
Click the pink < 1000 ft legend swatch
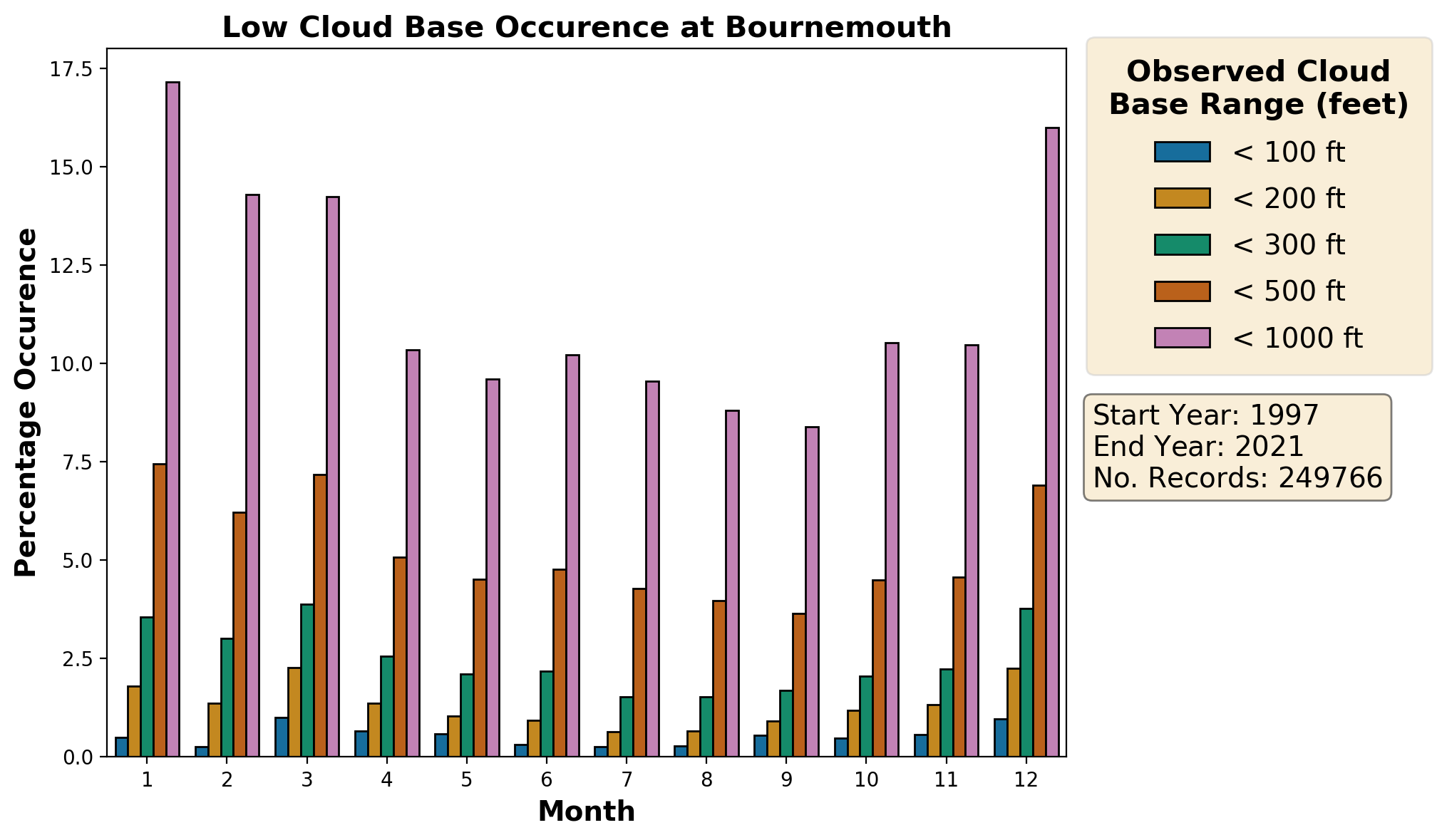[1182, 337]
